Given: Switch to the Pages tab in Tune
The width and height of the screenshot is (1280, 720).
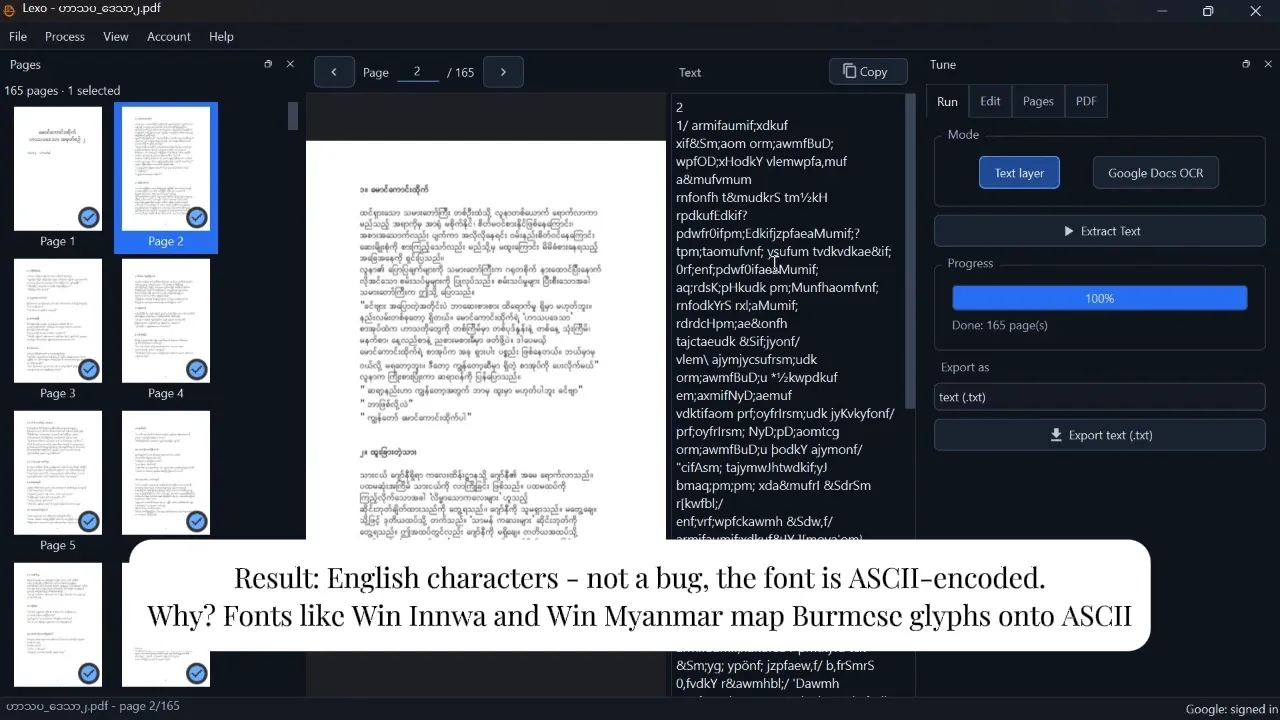Looking at the screenshot, I should (x=1038, y=101).
